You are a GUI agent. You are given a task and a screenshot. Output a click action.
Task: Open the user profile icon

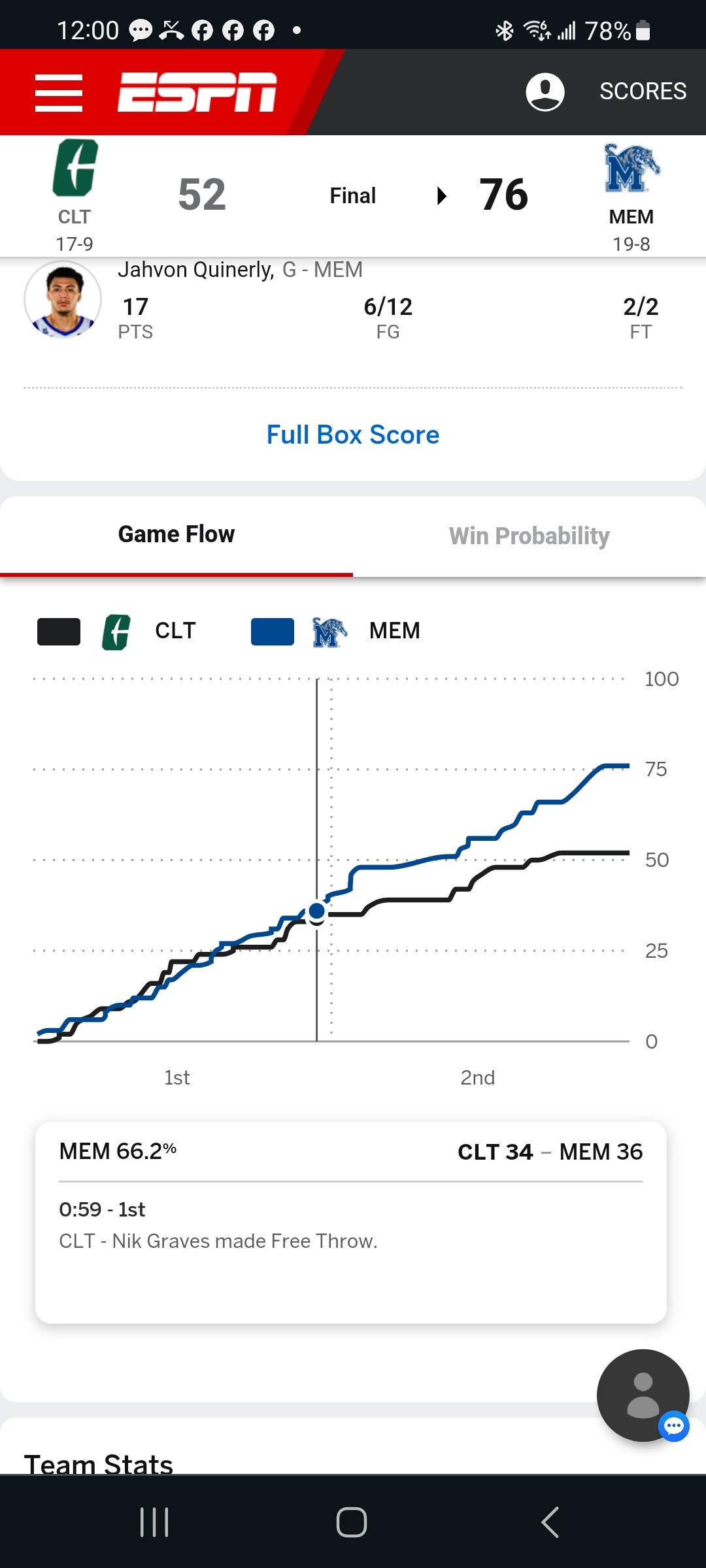[x=545, y=91]
